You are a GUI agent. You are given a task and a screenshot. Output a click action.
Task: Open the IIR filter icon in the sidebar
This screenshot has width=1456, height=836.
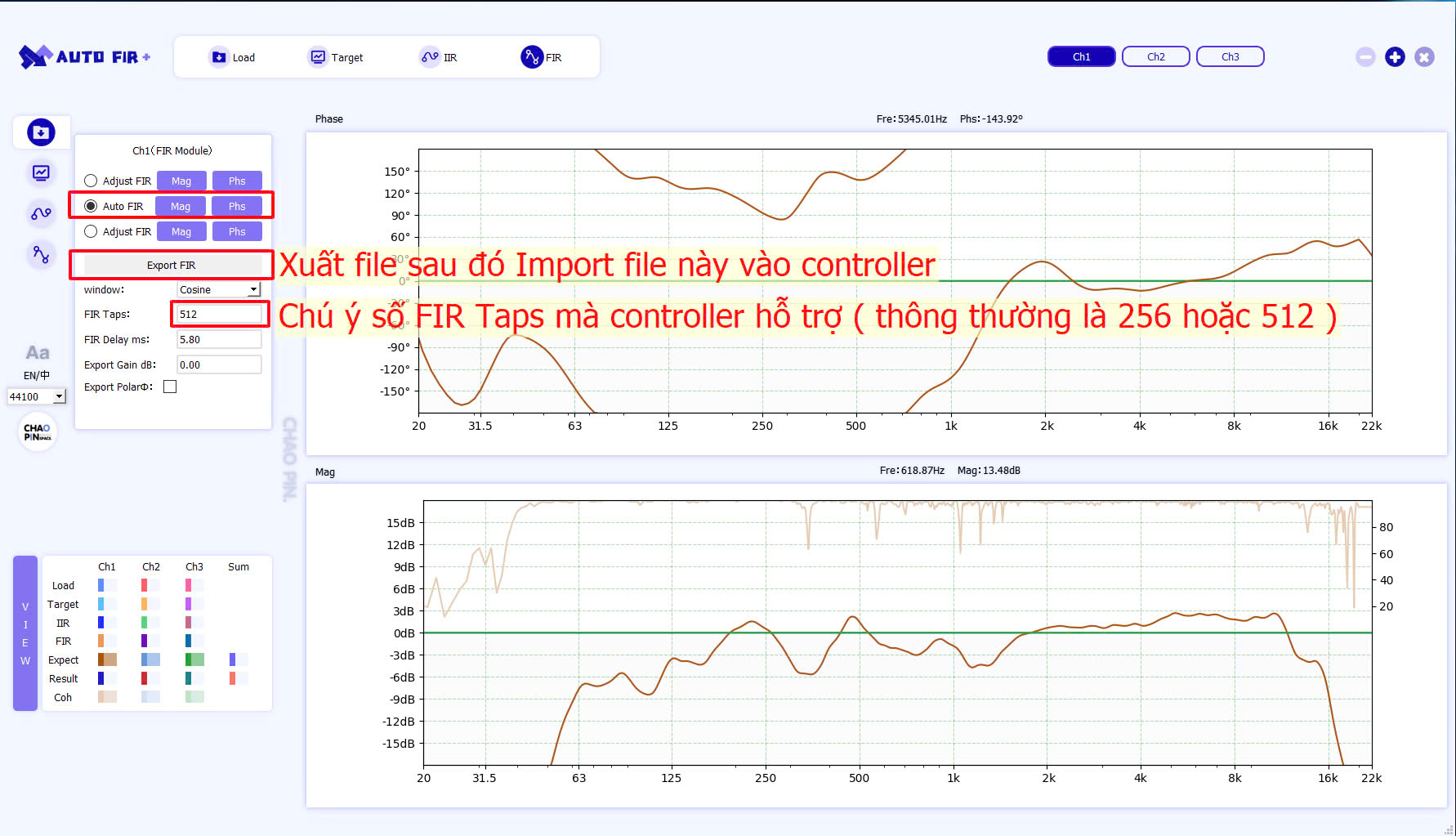tap(41, 213)
